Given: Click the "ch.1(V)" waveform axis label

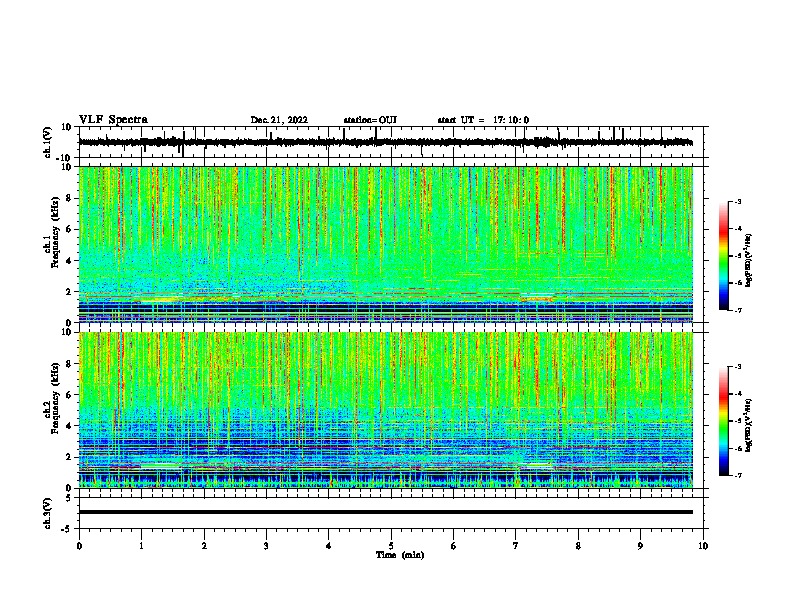Looking at the screenshot, I should (x=47, y=142).
